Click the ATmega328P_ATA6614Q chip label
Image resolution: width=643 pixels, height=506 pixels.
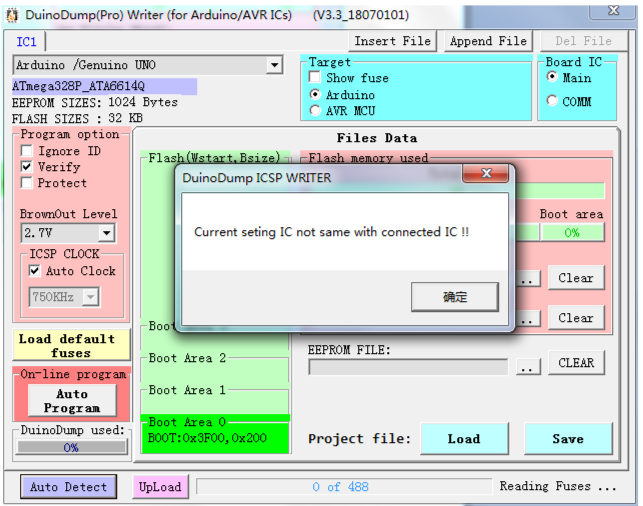tap(79, 86)
